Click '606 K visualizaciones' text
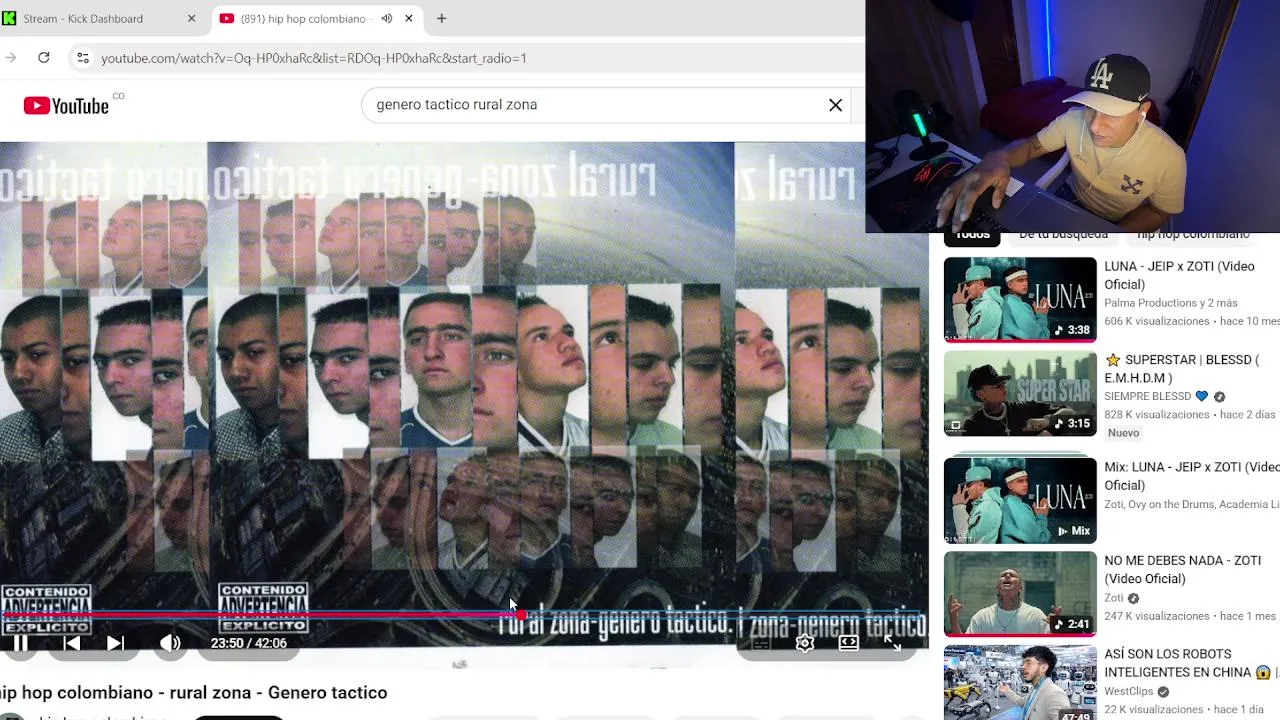The image size is (1280, 720). (x=1157, y=321)
